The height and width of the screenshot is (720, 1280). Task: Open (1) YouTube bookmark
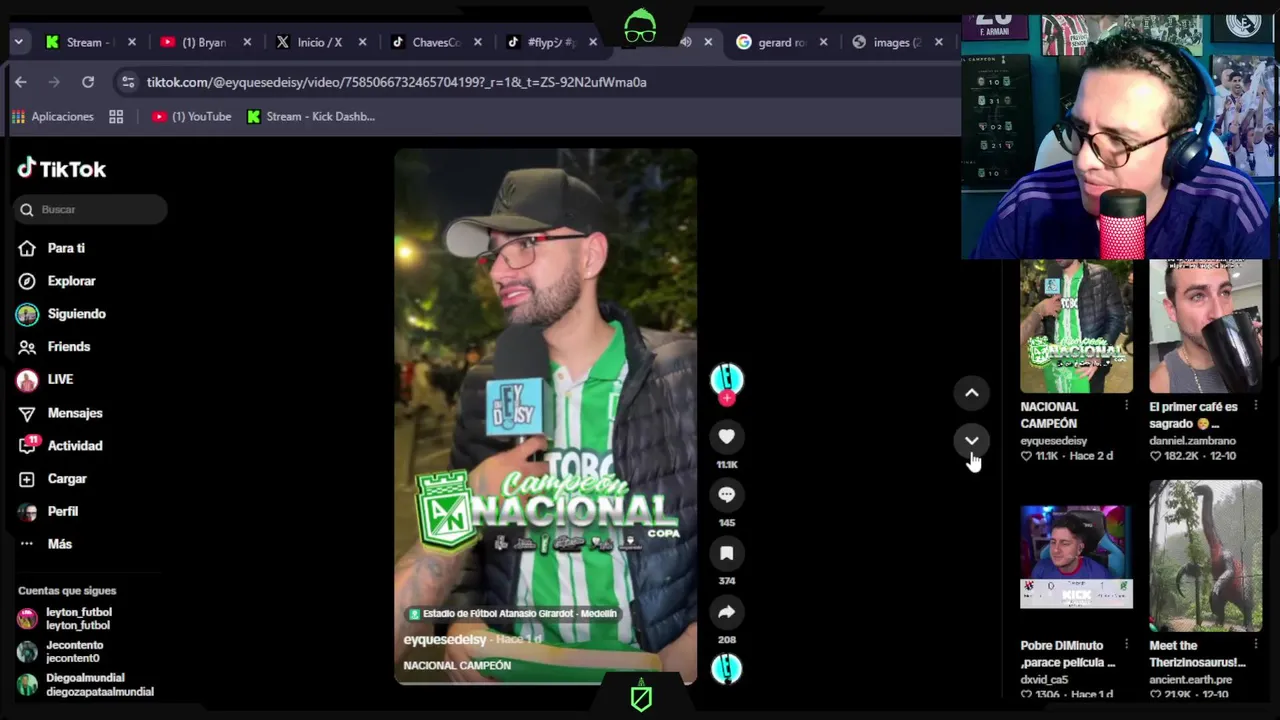(191, 117)
